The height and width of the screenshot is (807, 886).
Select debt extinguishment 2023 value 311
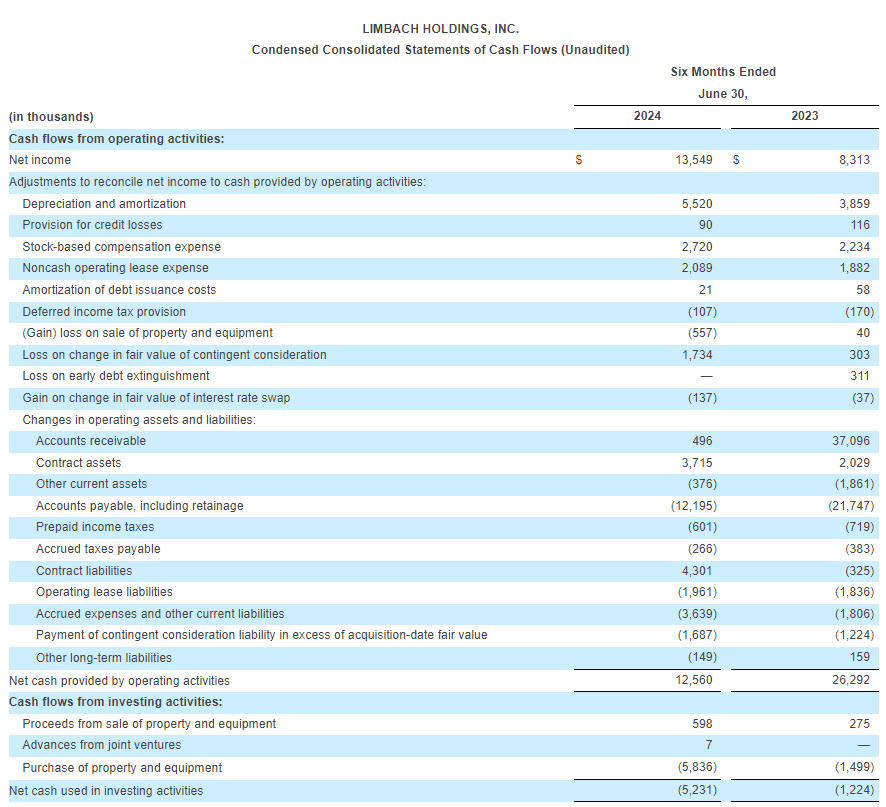(x=859, y=376)
